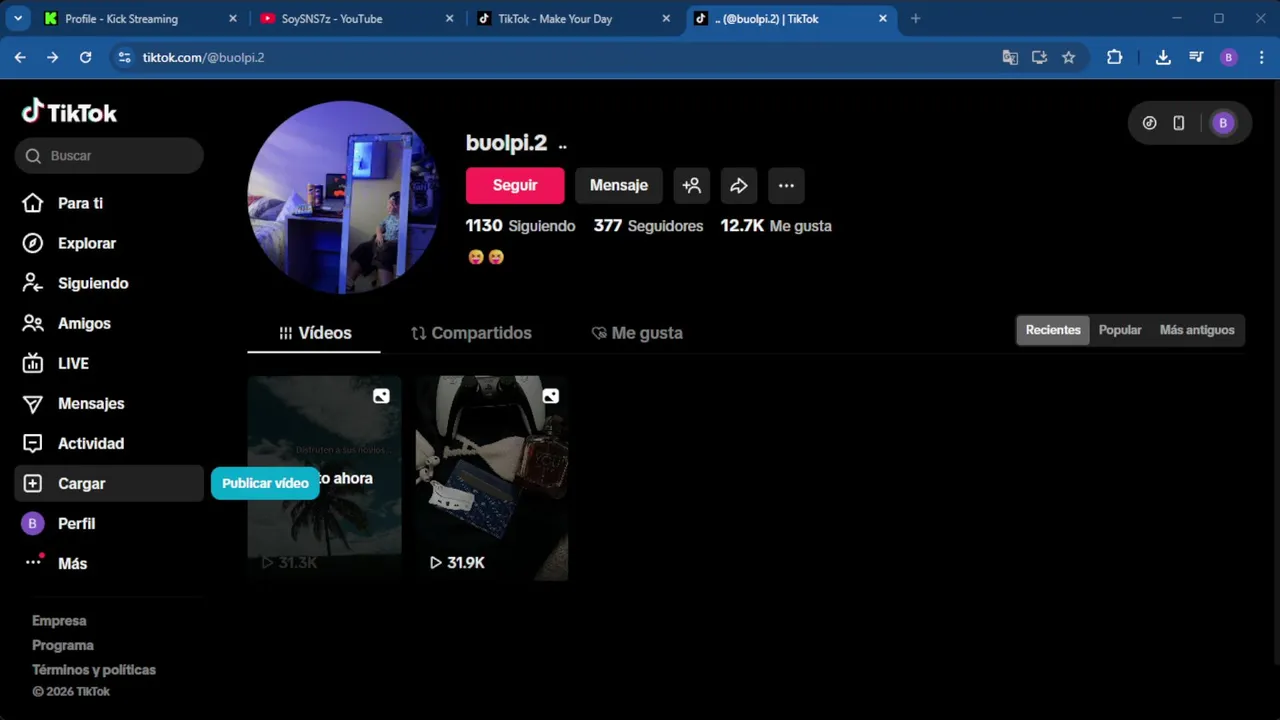Image resolution: width=1280 pixels, height=720 pixels.
Task: Click the B avatar in top-right pill
Action: click(x=1223, y=123)
